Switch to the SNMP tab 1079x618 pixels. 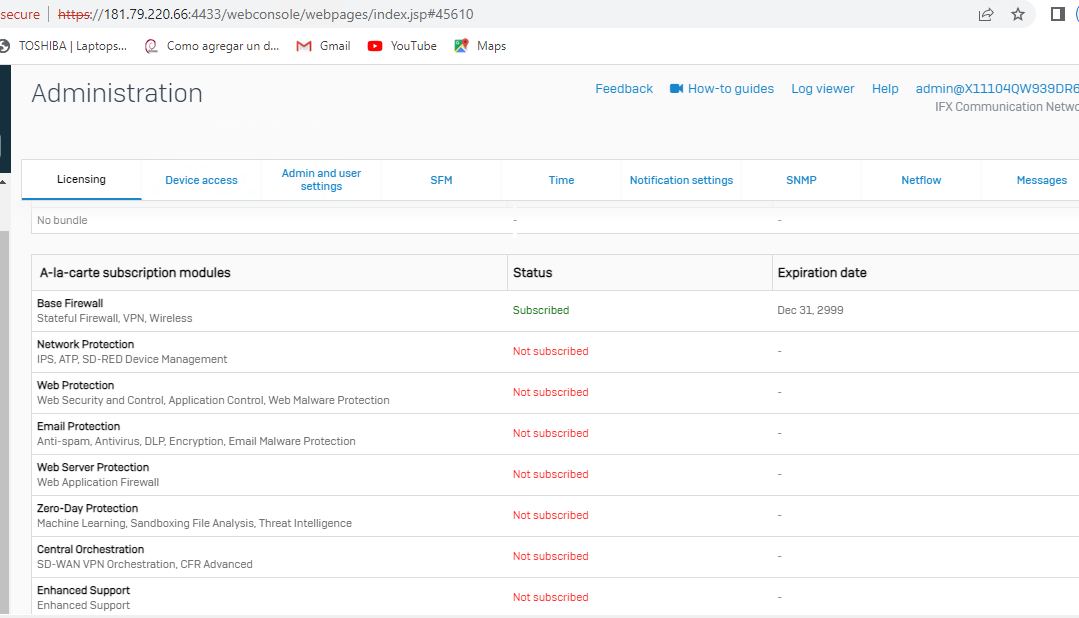point(801,180)
